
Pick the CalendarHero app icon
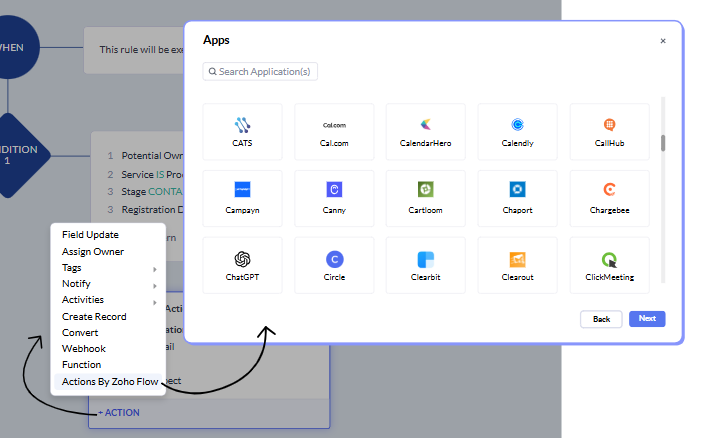point(425,131)
